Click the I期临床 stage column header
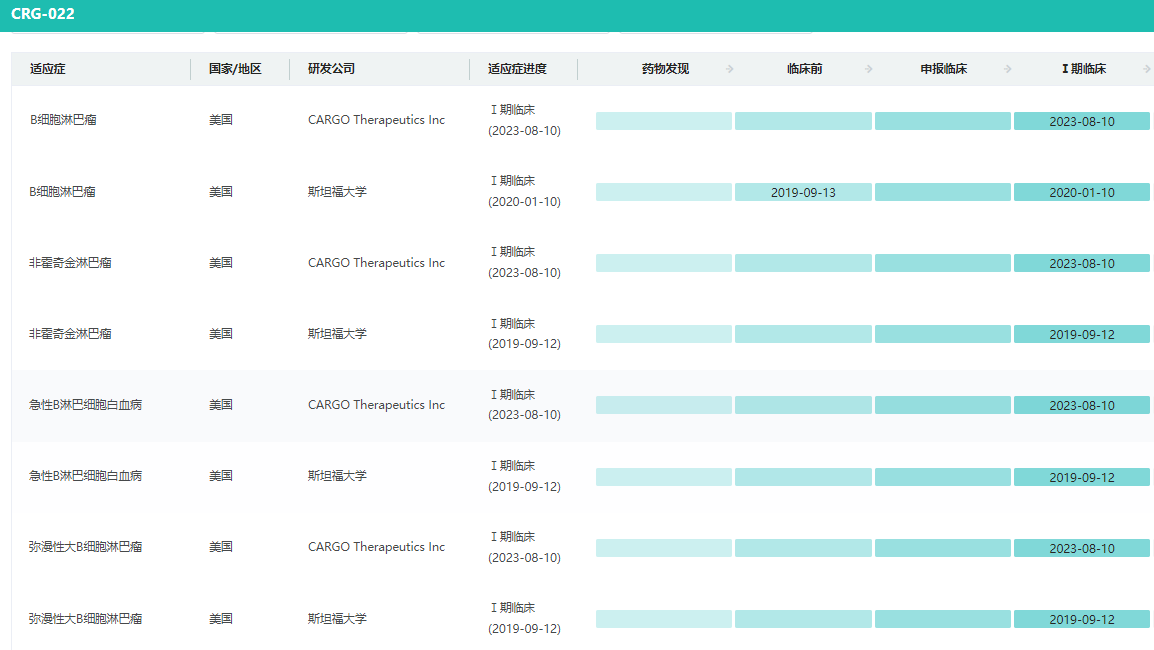 coord(1083,68)
